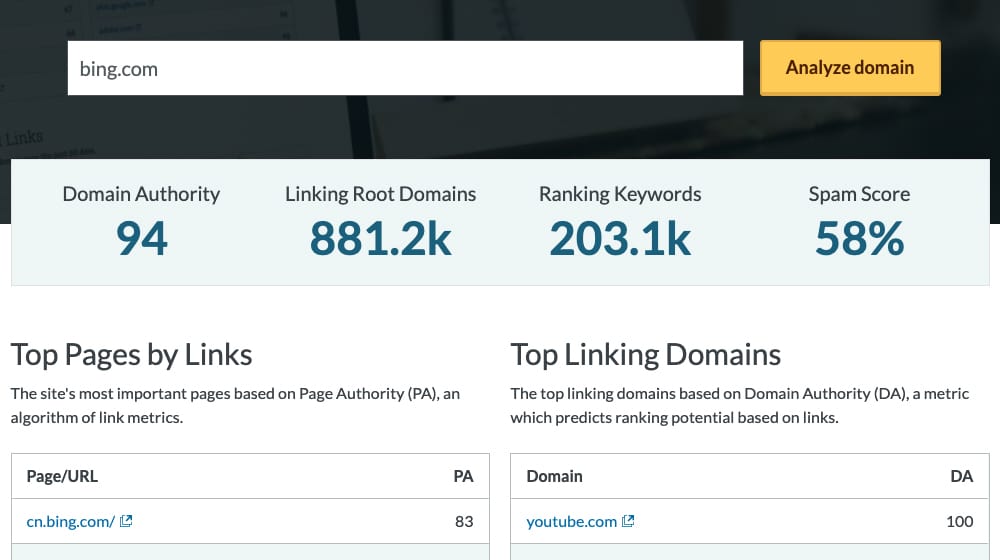Focus the domain input containing bing.com
Image resolution: width=1000 pixels, height=560 pixels.
tap(405, 68)
